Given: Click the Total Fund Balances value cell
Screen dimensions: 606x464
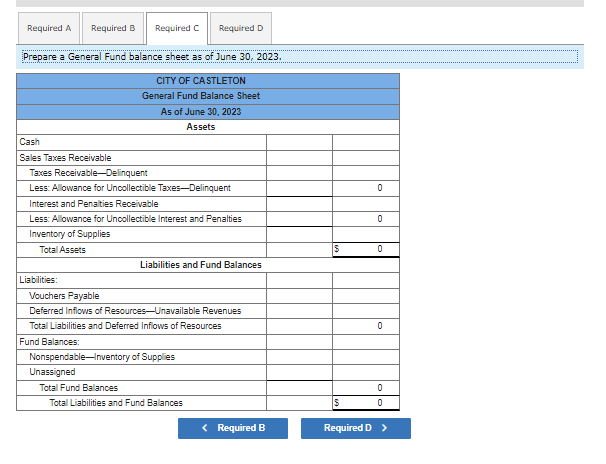Looking at the screenshot, I should coord(366,388).
